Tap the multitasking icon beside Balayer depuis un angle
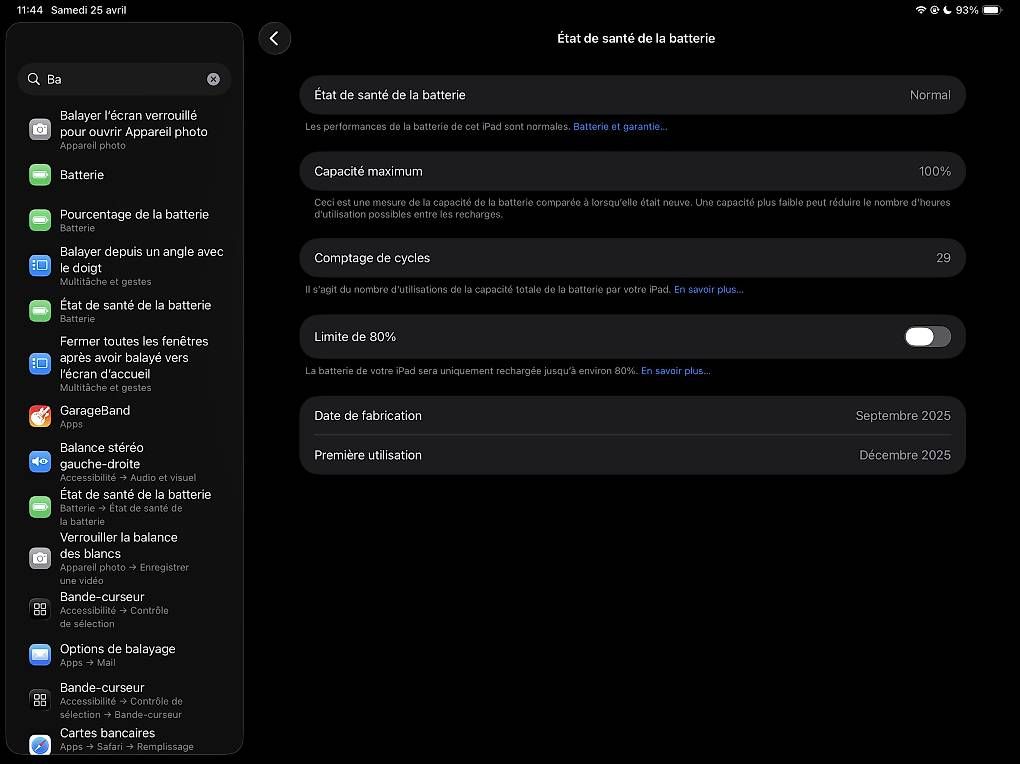Image resolution: width=1020 pixels, height=764 pixels. point(40,266)
